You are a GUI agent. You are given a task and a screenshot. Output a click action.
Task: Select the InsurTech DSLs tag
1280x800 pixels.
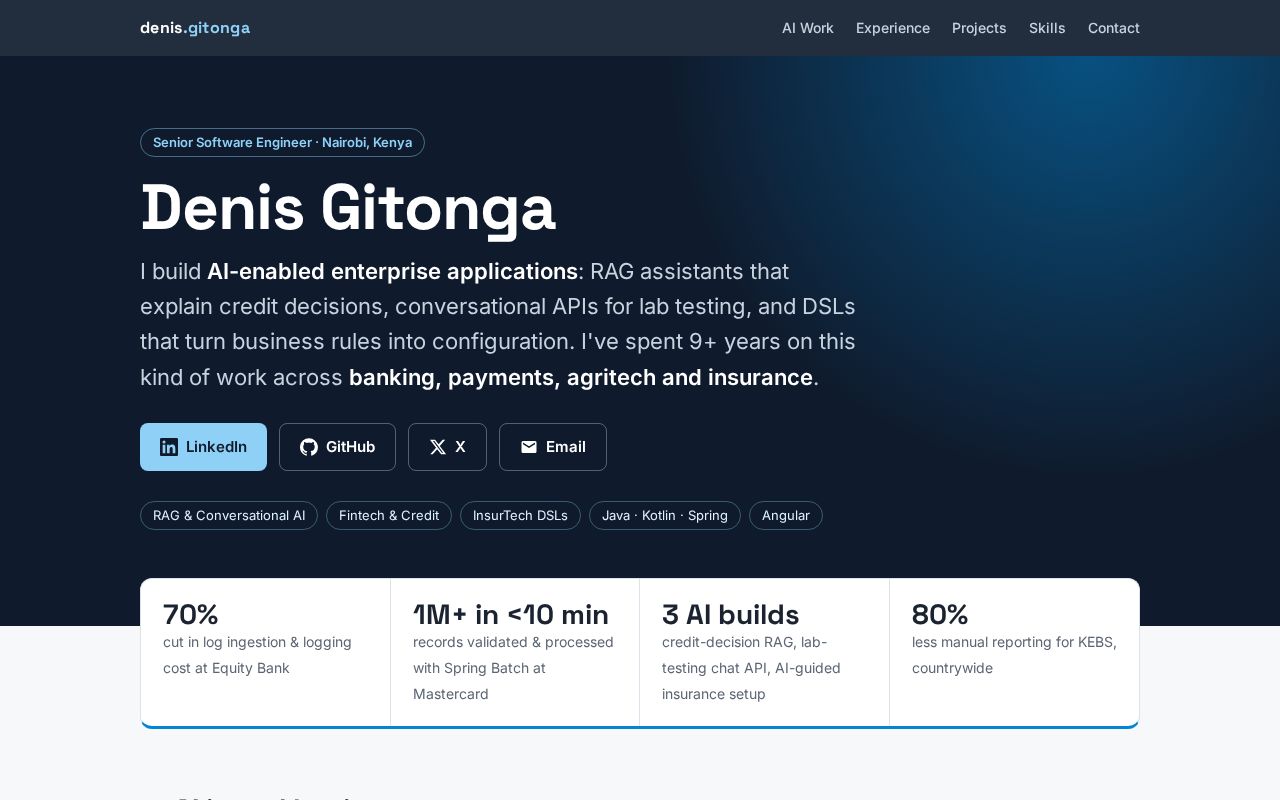tap(520, 515)
